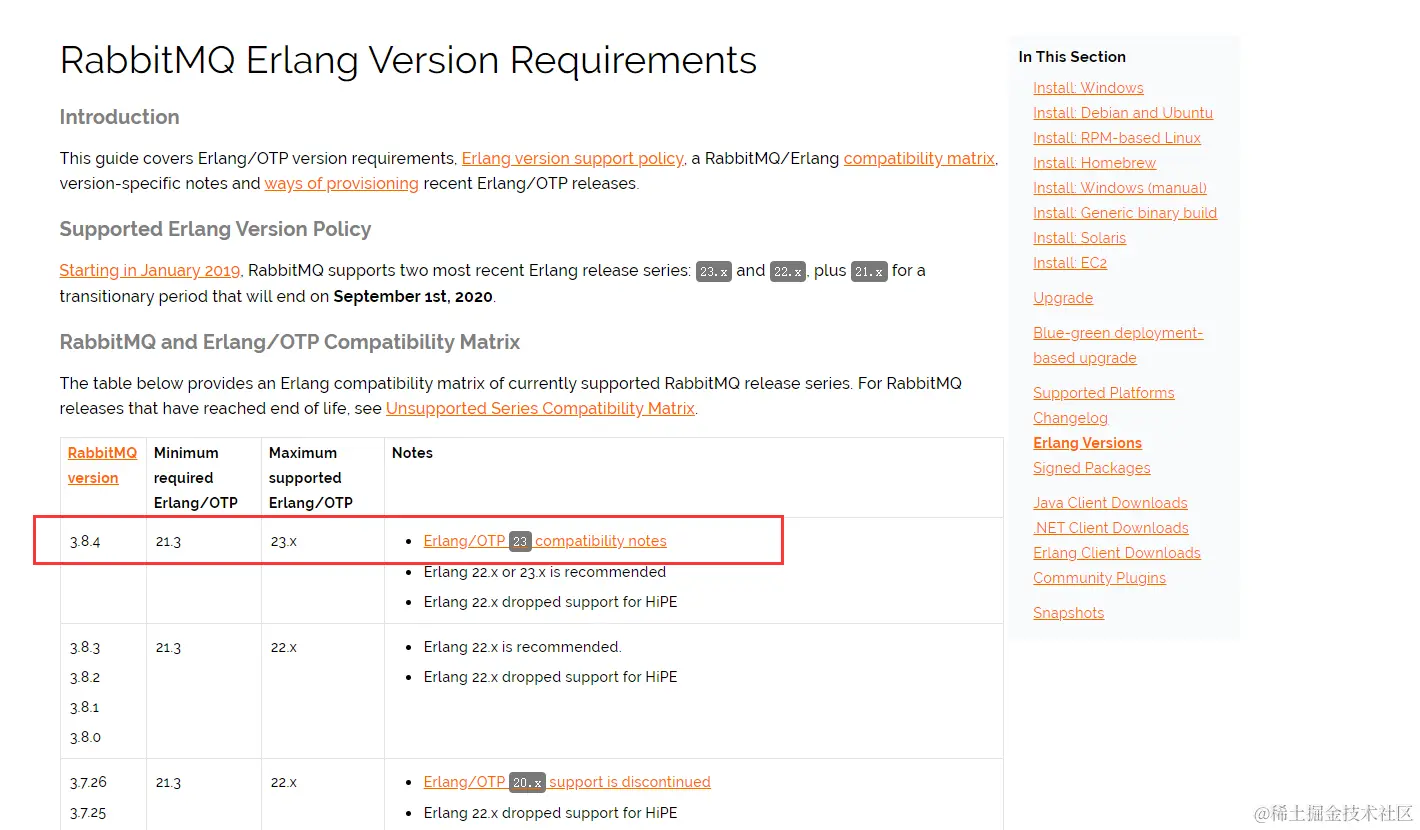
Task: Click RabbitMQ and Erlang/OTP Compatibility Matrix heading
Action: (290, 342)
